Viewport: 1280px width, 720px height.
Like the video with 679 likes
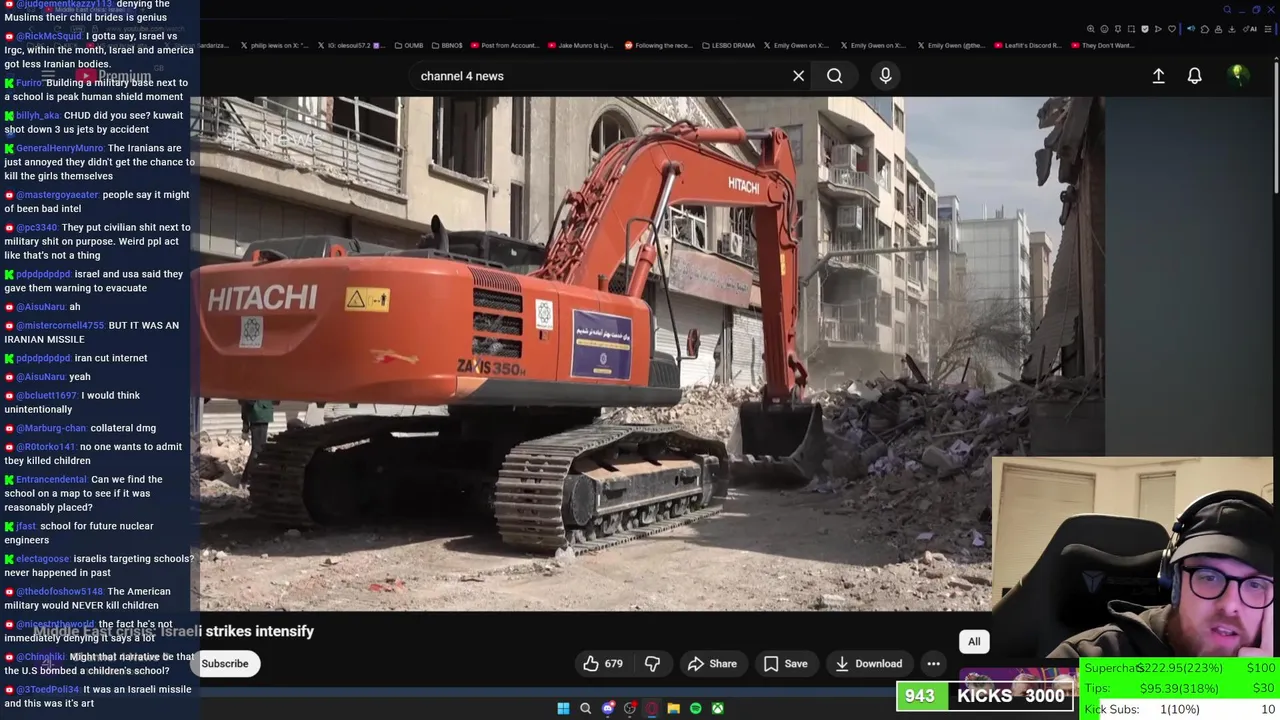[603, 663]
